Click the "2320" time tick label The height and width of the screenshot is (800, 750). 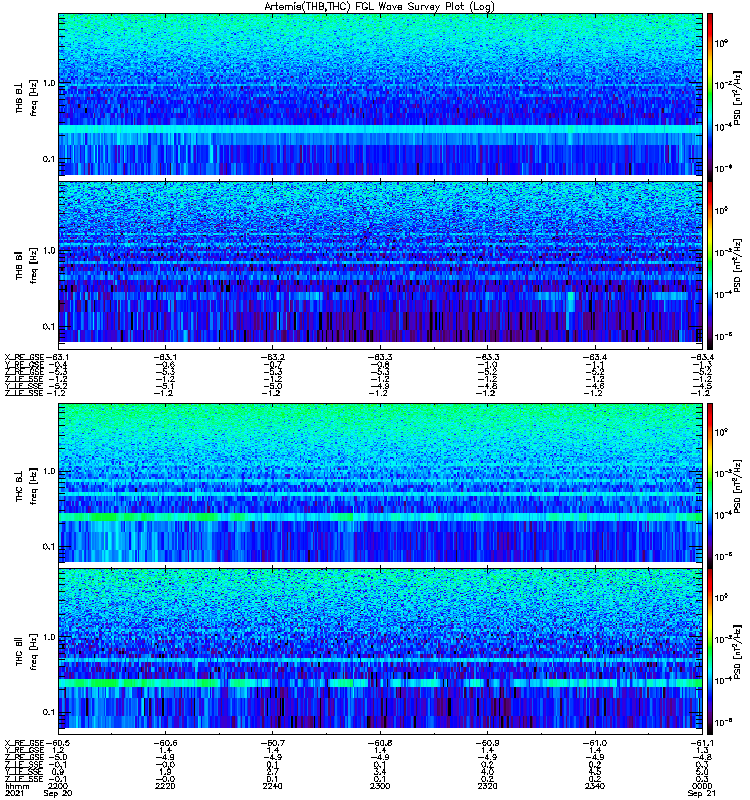pyautogui.click(x=487, y=786)
